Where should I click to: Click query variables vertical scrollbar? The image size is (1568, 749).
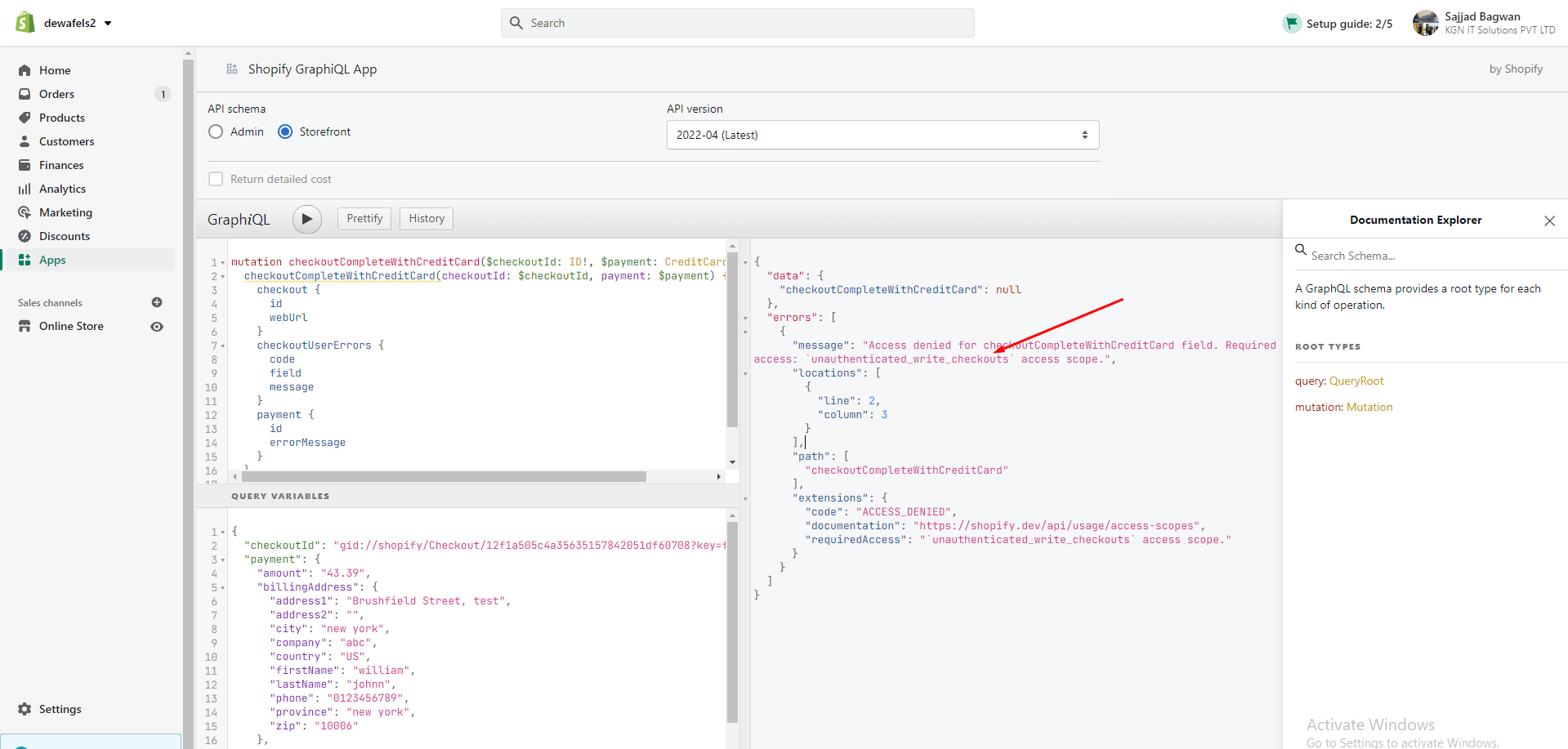point(732,622)
